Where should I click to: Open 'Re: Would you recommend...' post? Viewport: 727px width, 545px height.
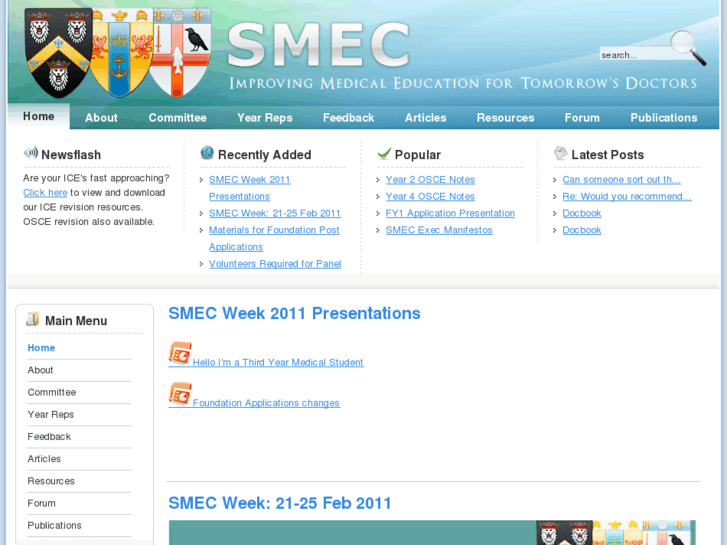point(627,197)
